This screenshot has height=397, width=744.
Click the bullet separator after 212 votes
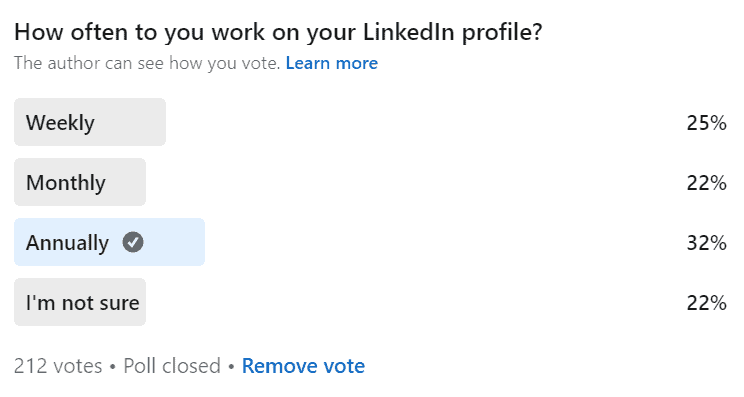tap(112, 367)
